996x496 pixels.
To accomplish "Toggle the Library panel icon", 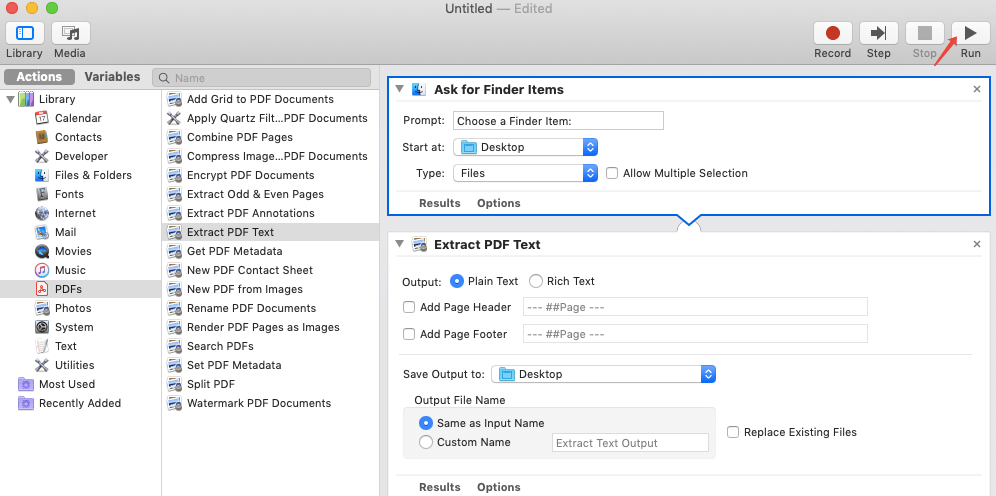I will (25, 33).
